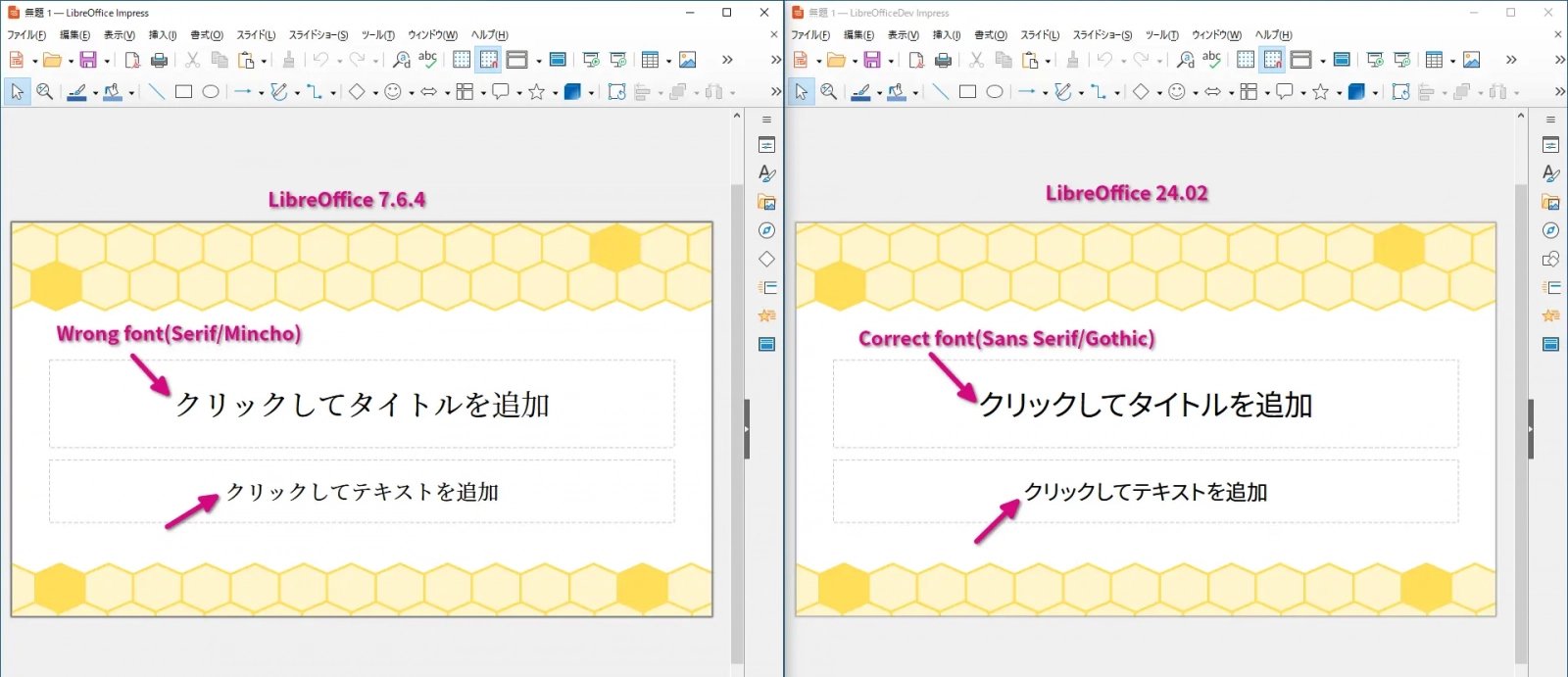This screenshot has height=677, width=1568.
Task: Open Styles deck in left window sidebar
Action: point(766,173)
